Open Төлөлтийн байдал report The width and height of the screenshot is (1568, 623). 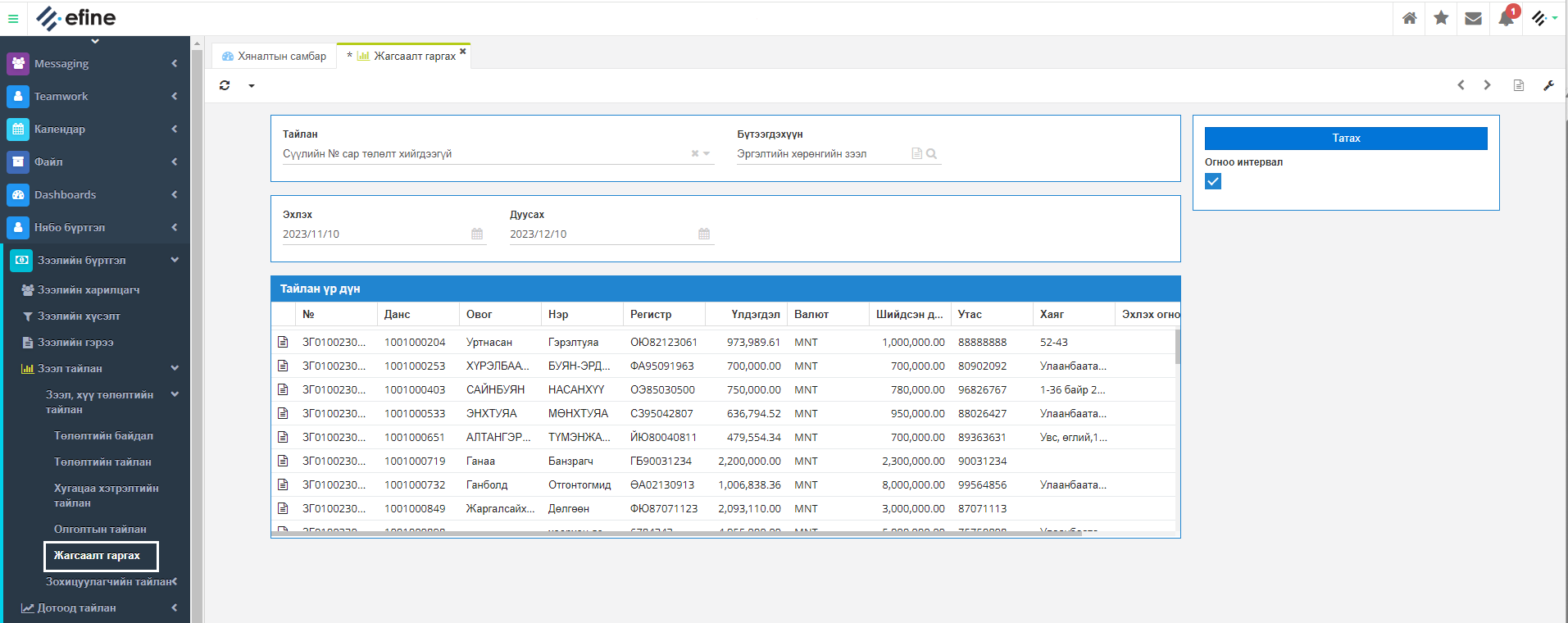click(x=103, y=435)
